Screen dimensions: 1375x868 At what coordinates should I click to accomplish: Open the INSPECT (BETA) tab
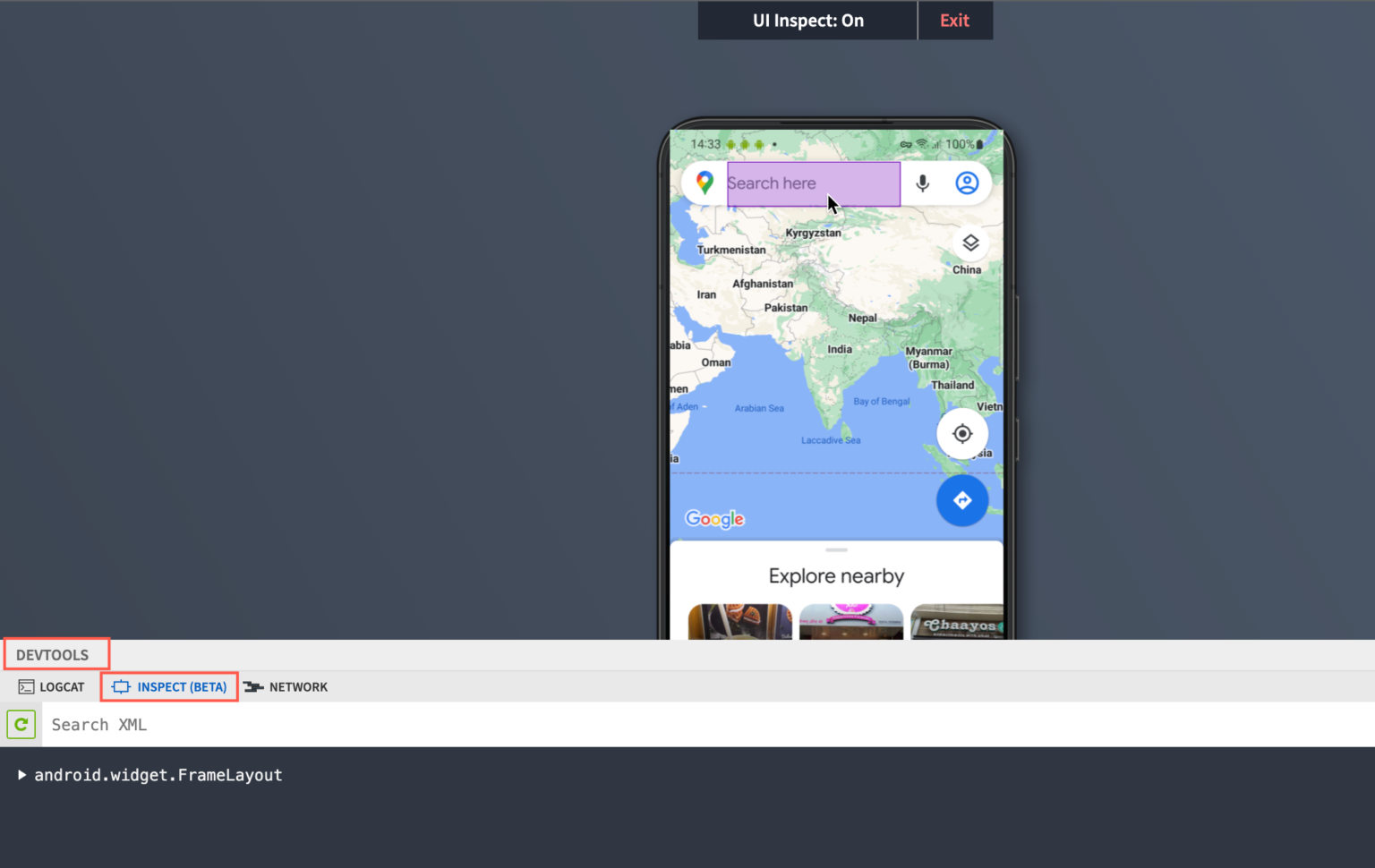(x=169, y=687)
